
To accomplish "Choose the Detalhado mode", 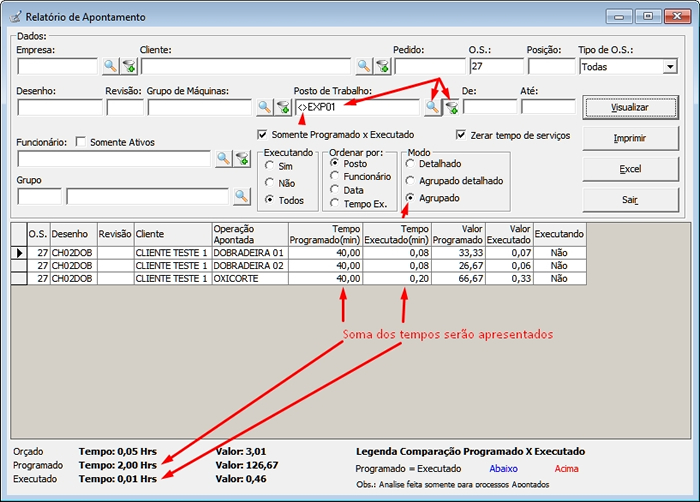I will coord(410,163).
